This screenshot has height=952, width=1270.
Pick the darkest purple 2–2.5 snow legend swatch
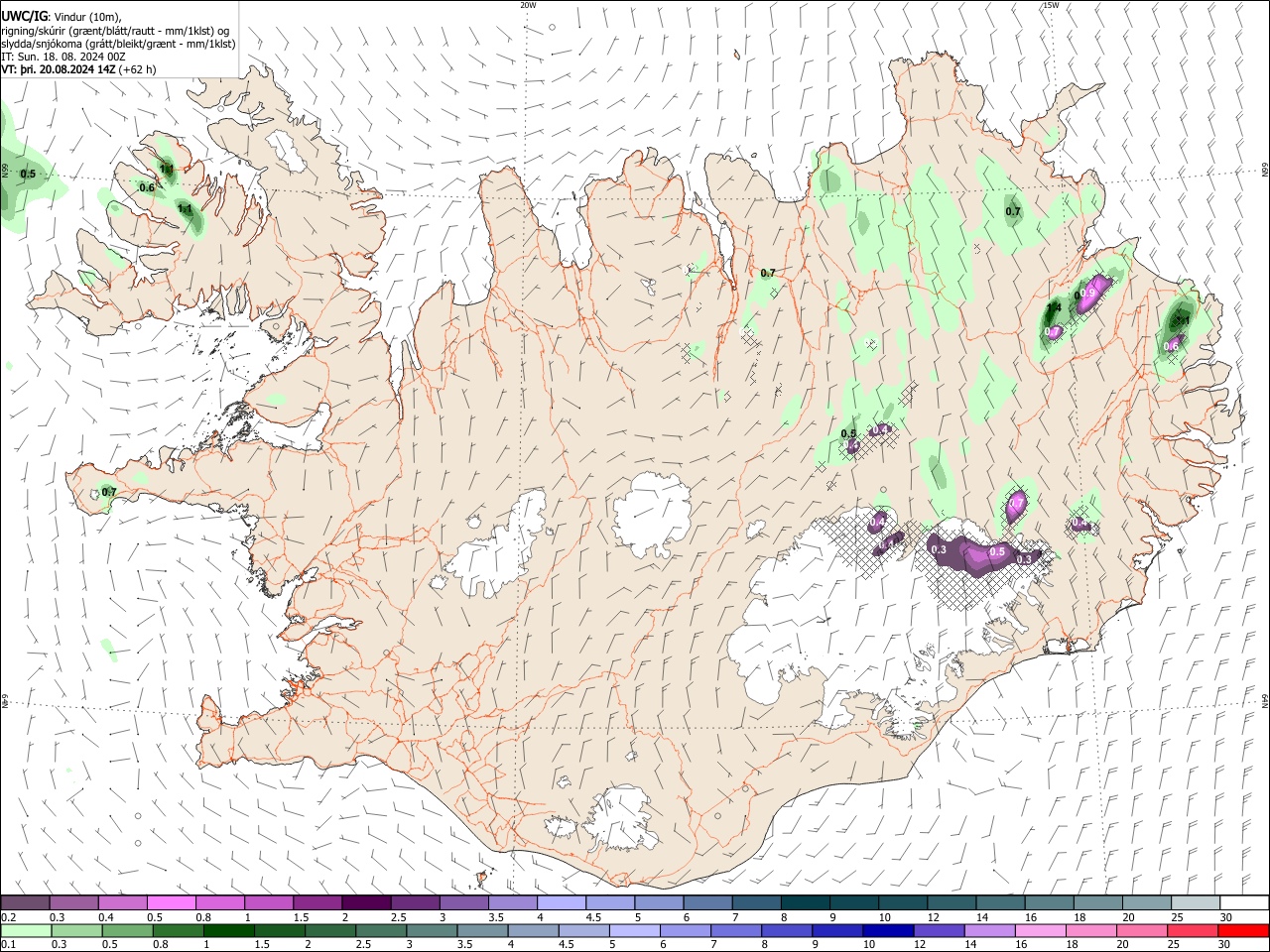point(366,903)
